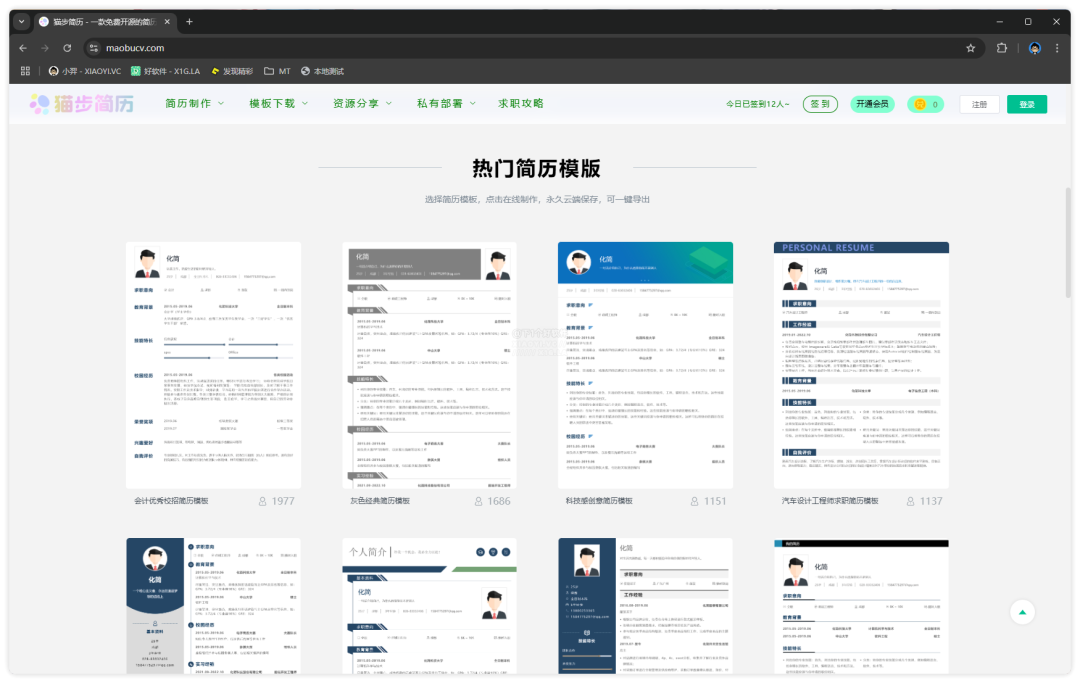Viewport: 1080px width, 683px height.
Task: Reload the page with refresh icon
Action: (67, 48)
